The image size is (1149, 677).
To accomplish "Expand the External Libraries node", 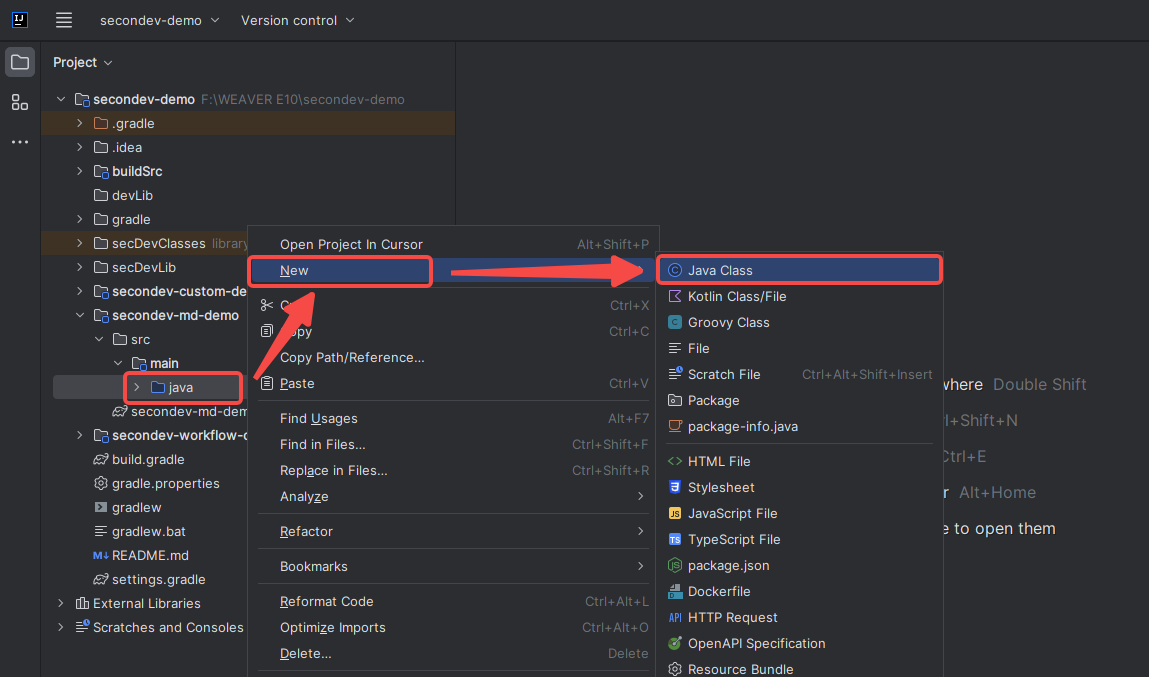I will 61,603.
